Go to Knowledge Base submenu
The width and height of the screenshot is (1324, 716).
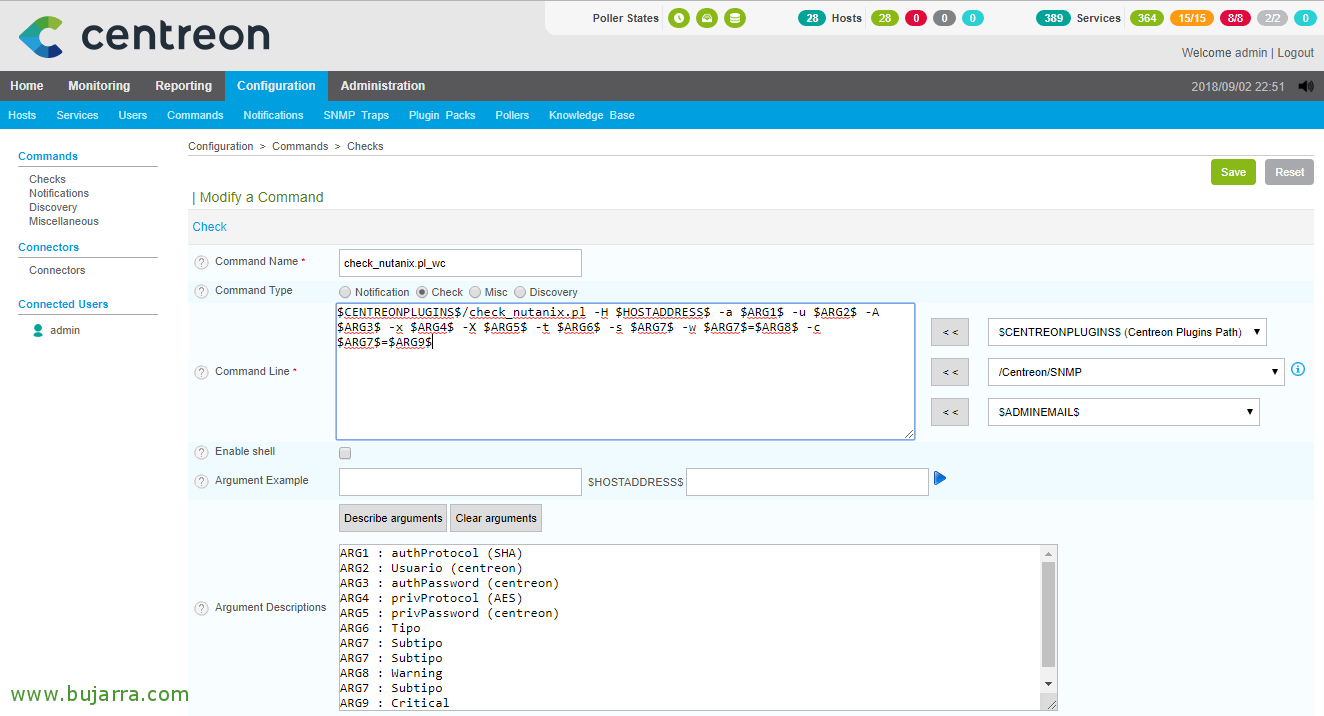592,115
